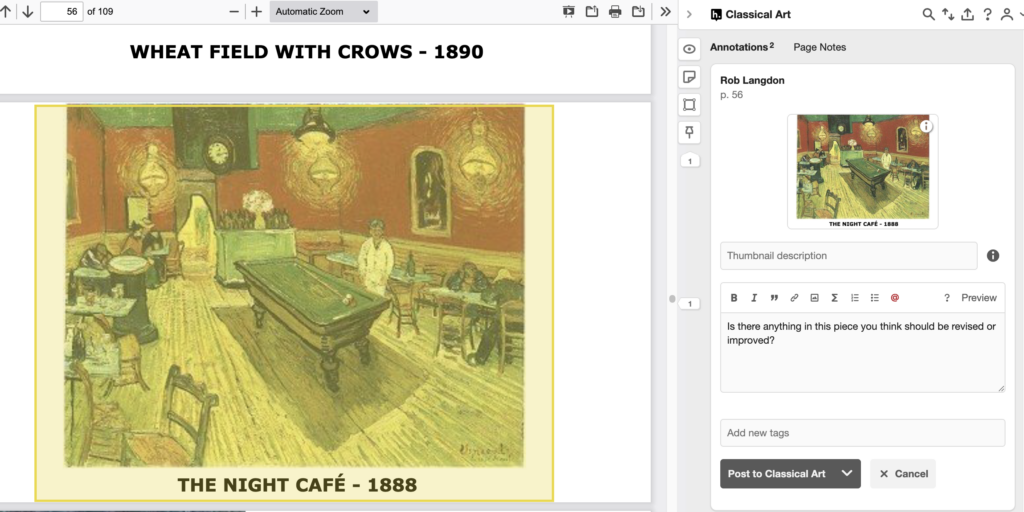
Task: Insert a math sigma formula
Action: coord(834,298)
